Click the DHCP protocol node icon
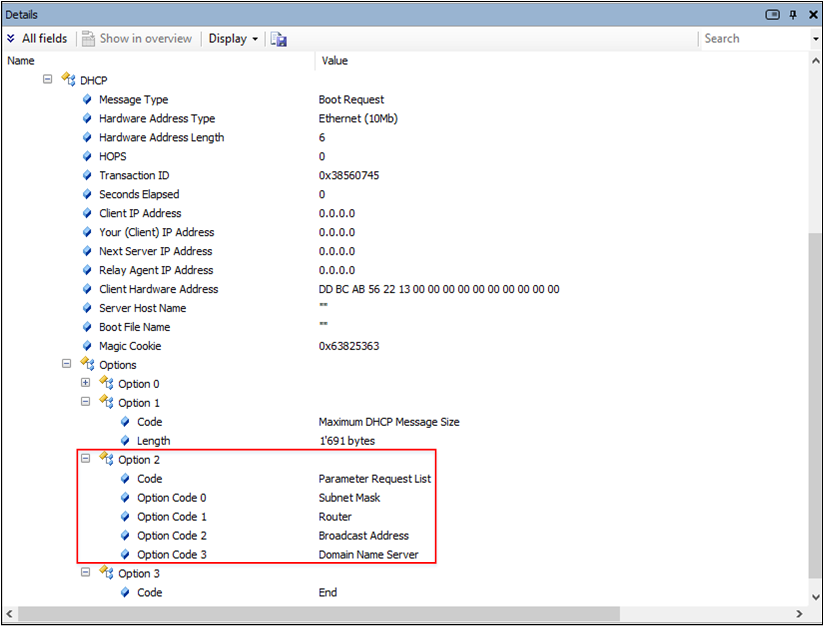 click(68, 80)
